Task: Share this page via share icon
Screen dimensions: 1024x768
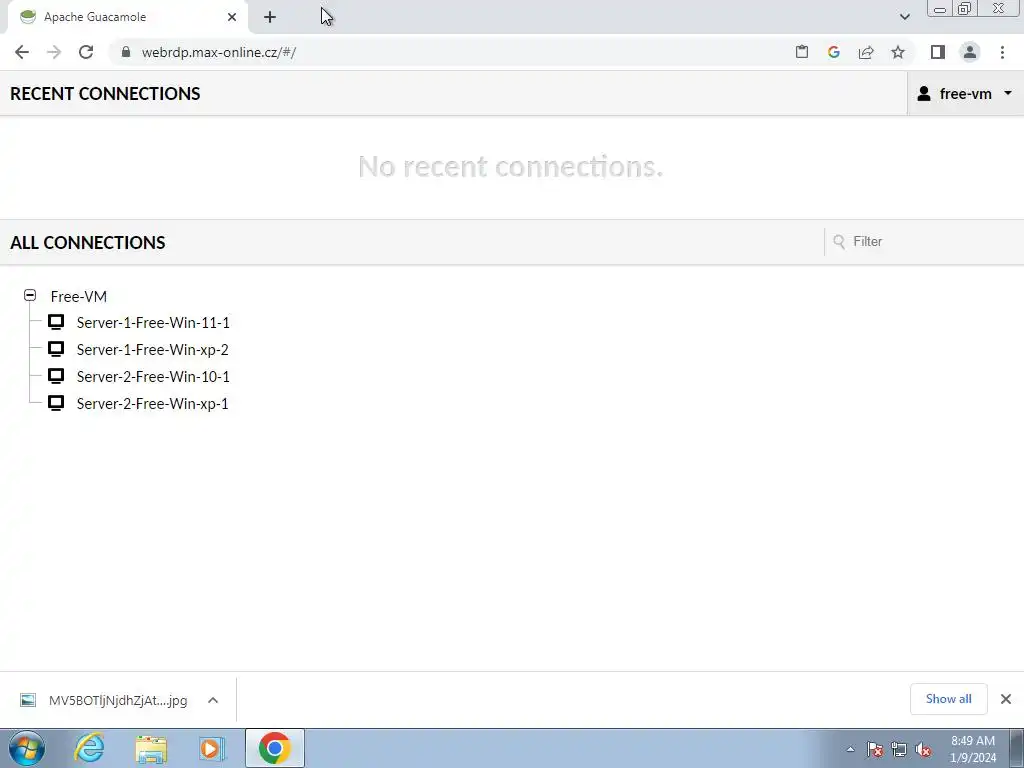Action: pos(866,52)
